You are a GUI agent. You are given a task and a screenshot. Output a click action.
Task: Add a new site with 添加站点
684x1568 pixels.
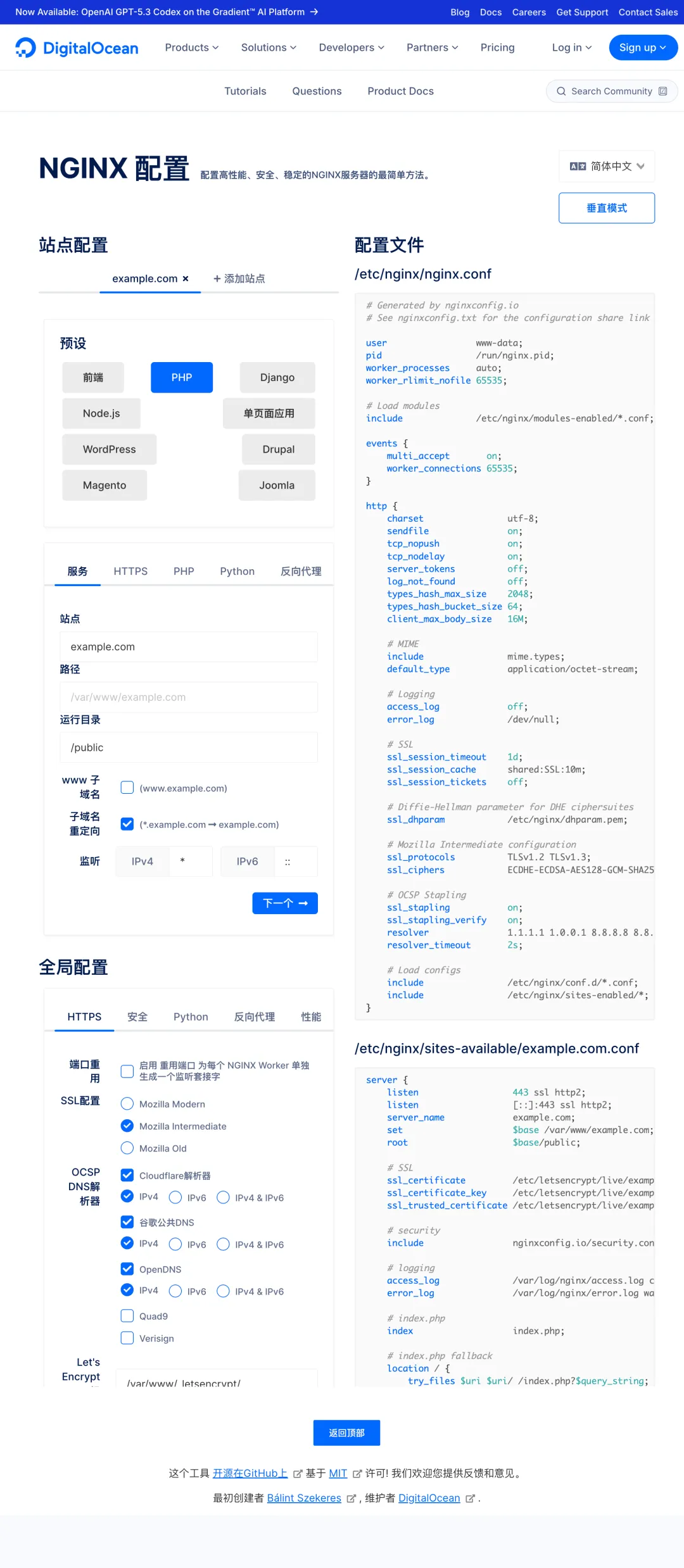coord(239,279)
